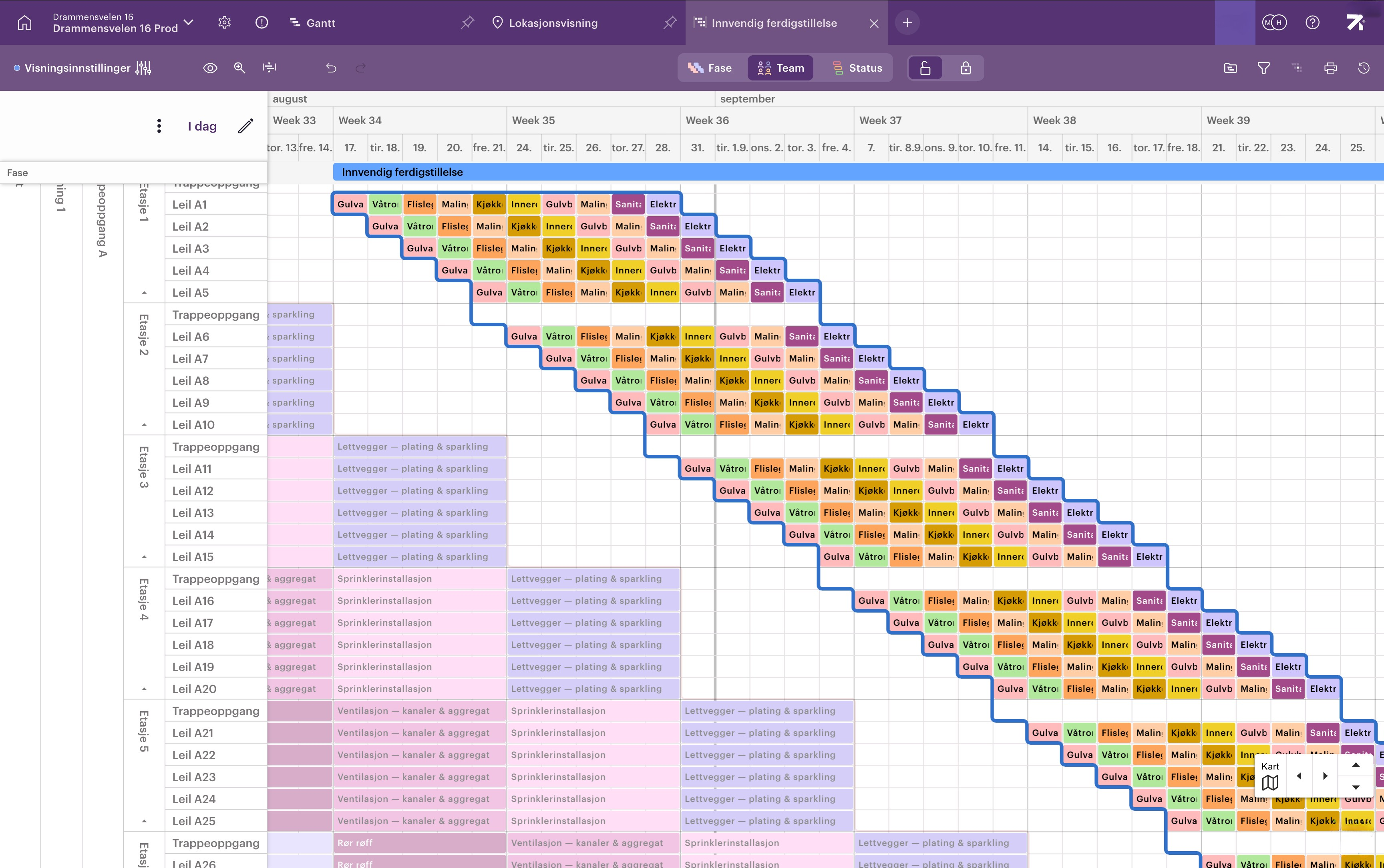Toggle visibility eye icon in toolbar
Viewport: 1384px width, 868px height.
[x=210, y=68]
